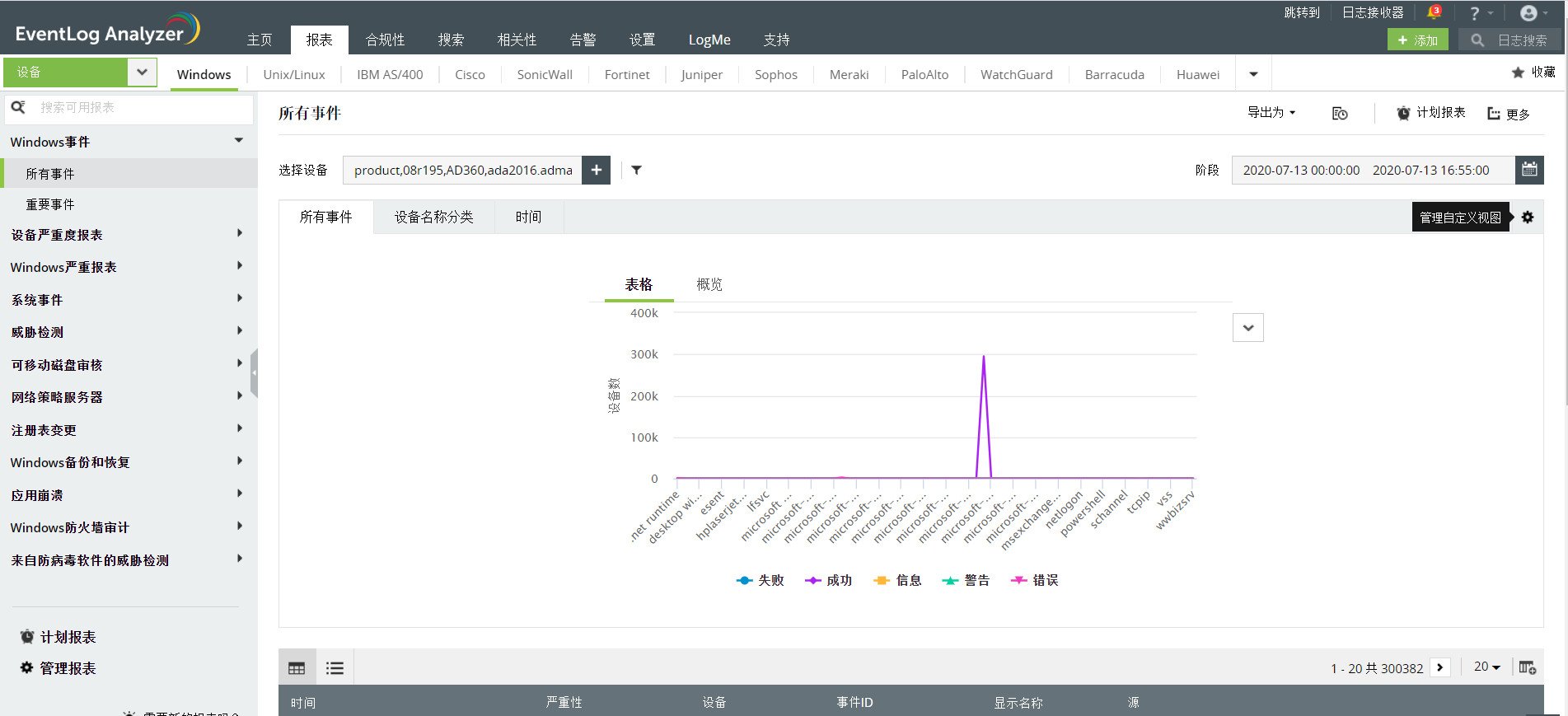The height and width of the screenshot is (716, 1568).
Task: Switch to list view layout
Action: point(335,668)
